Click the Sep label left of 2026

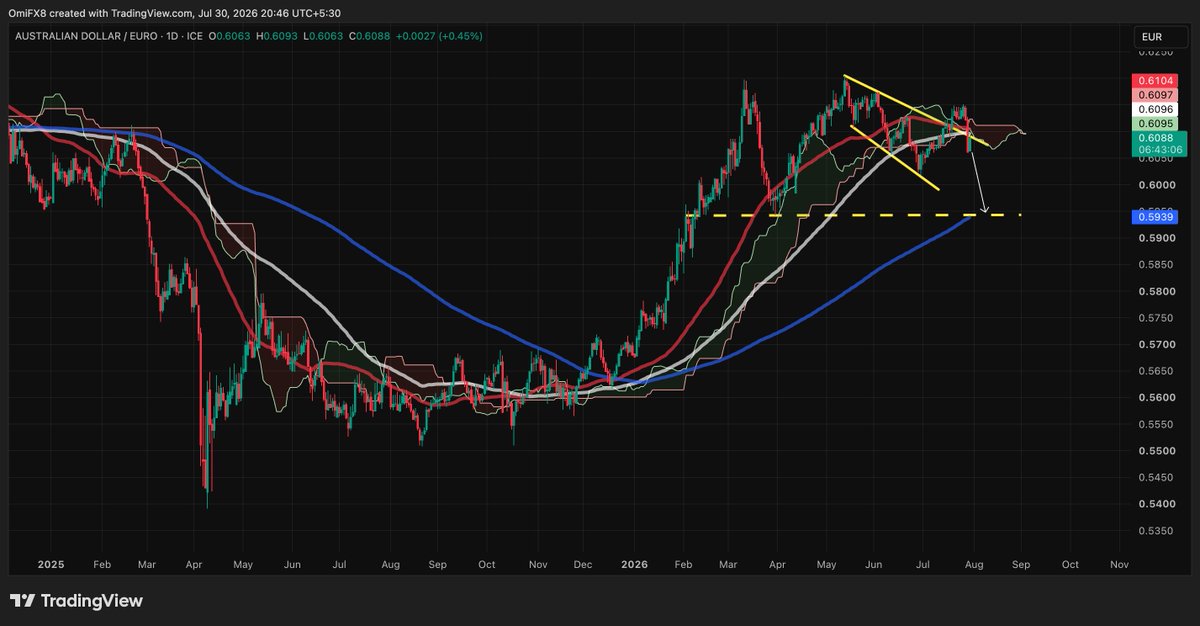[437, 564]
